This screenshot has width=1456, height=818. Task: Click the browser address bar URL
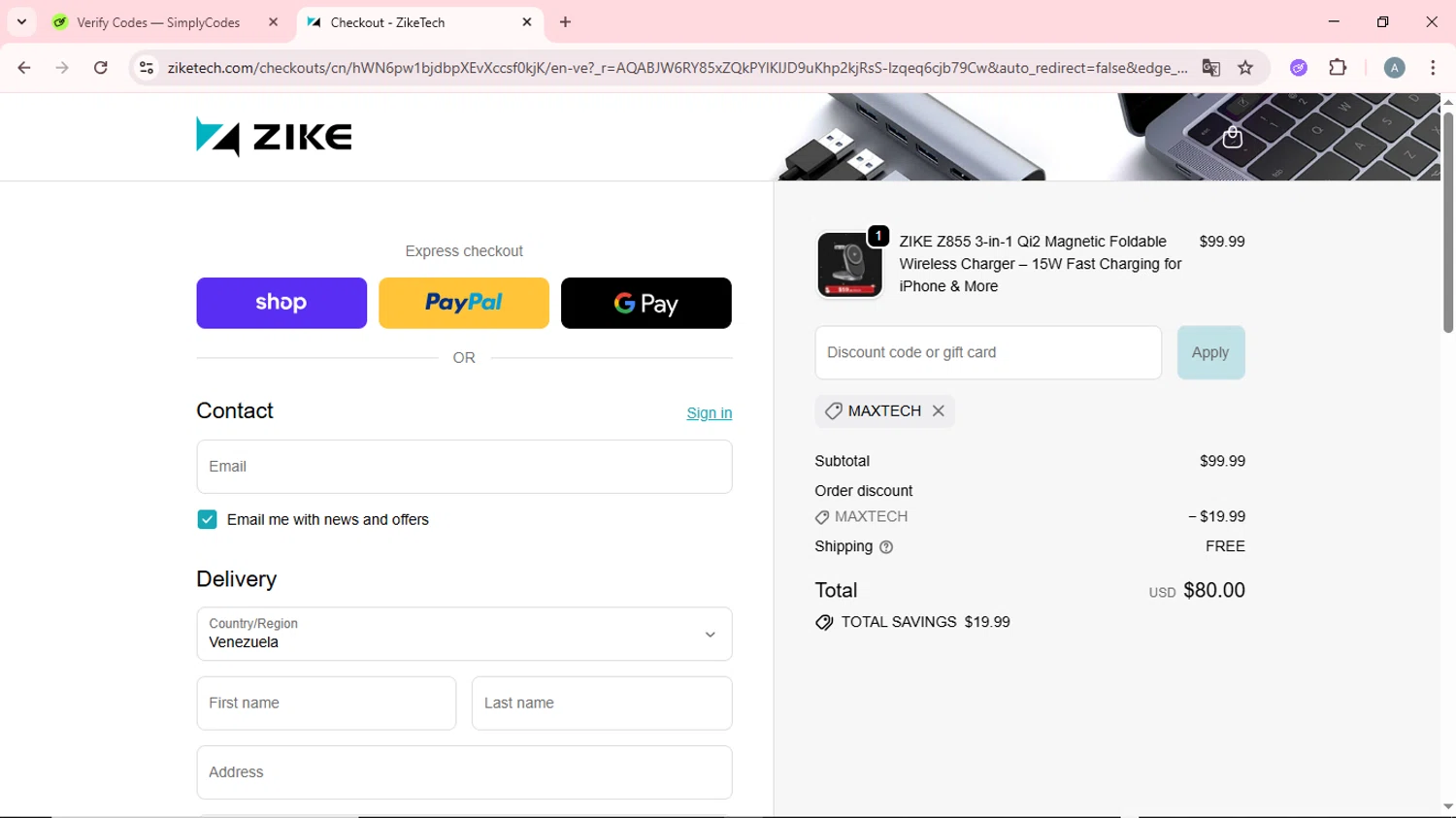pos(677,68)
